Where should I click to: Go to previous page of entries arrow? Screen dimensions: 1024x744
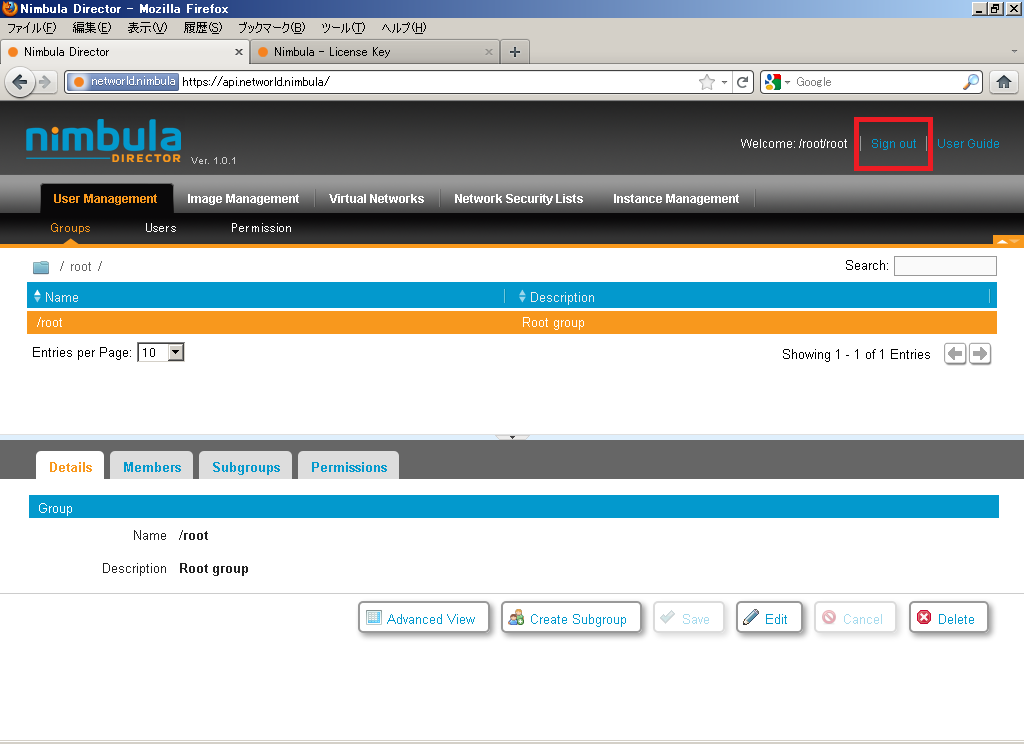[955, 354]
